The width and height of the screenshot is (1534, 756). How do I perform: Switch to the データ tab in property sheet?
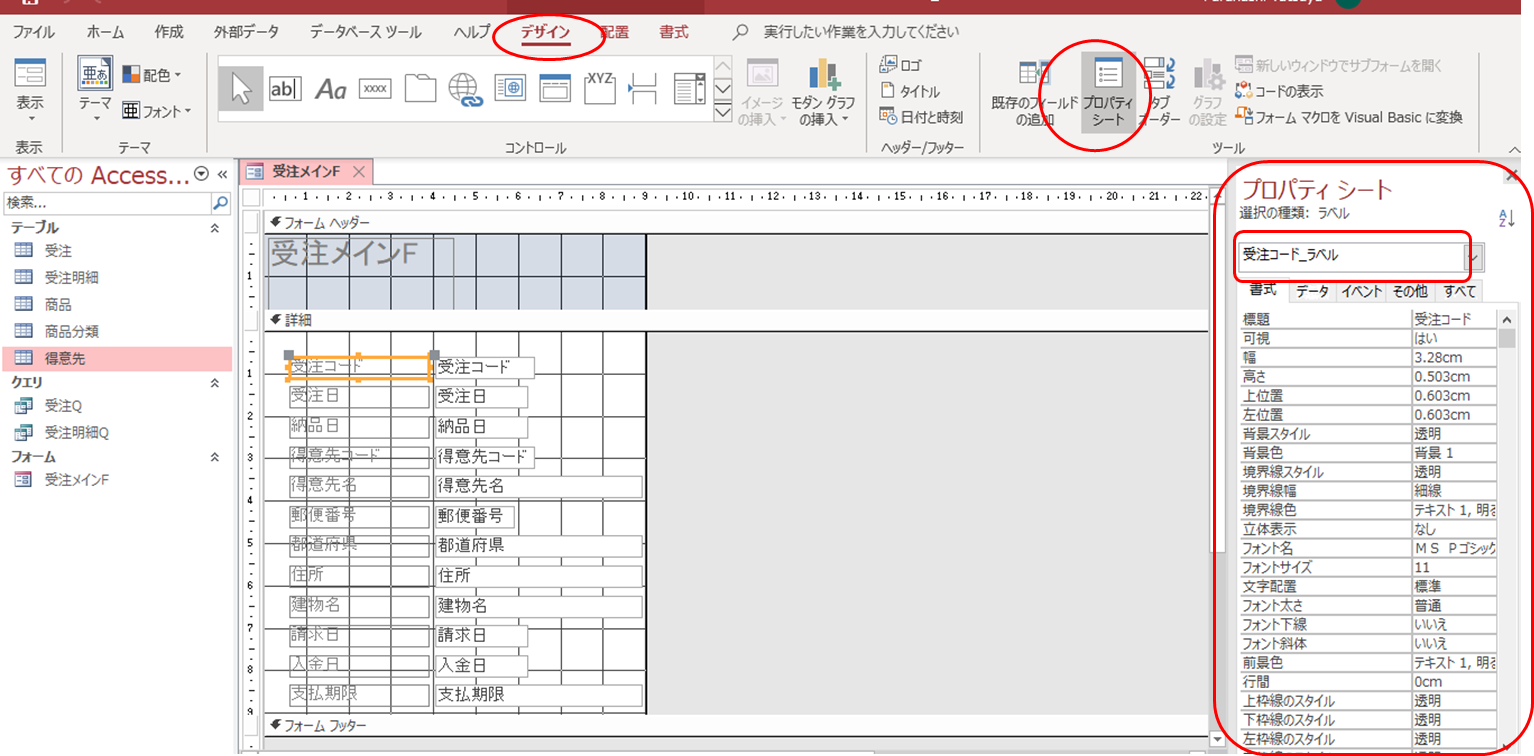point(1312,291)
